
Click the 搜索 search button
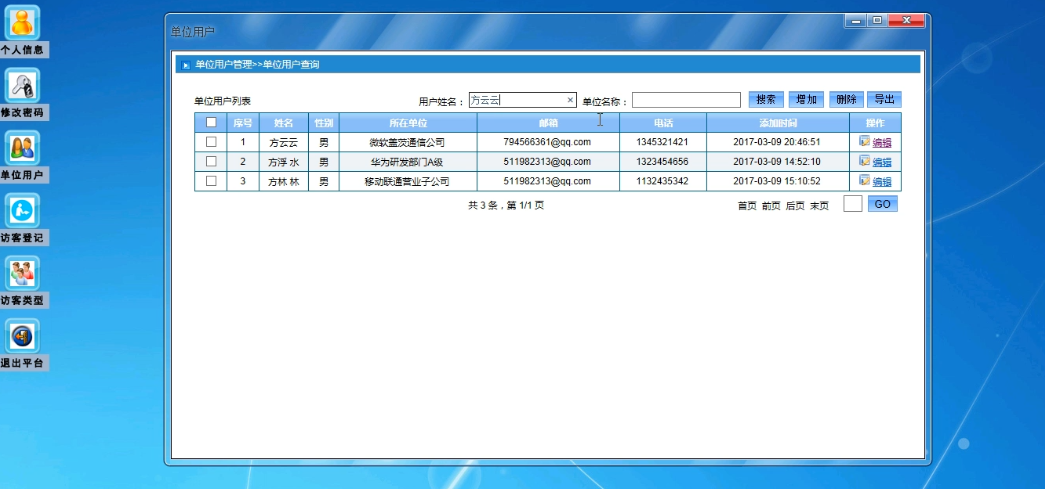[766, 99]
